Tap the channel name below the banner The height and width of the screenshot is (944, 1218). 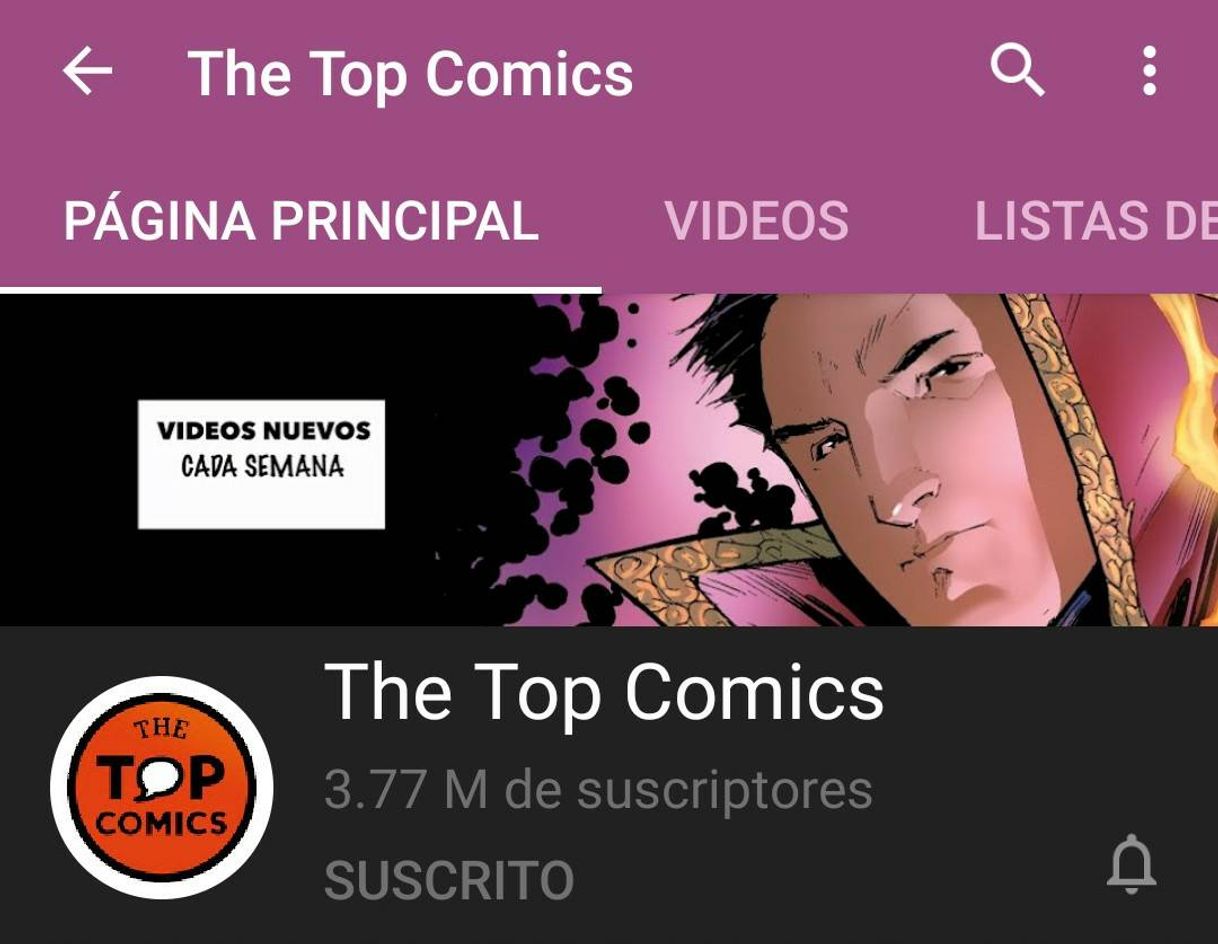(x=604, y=692)
